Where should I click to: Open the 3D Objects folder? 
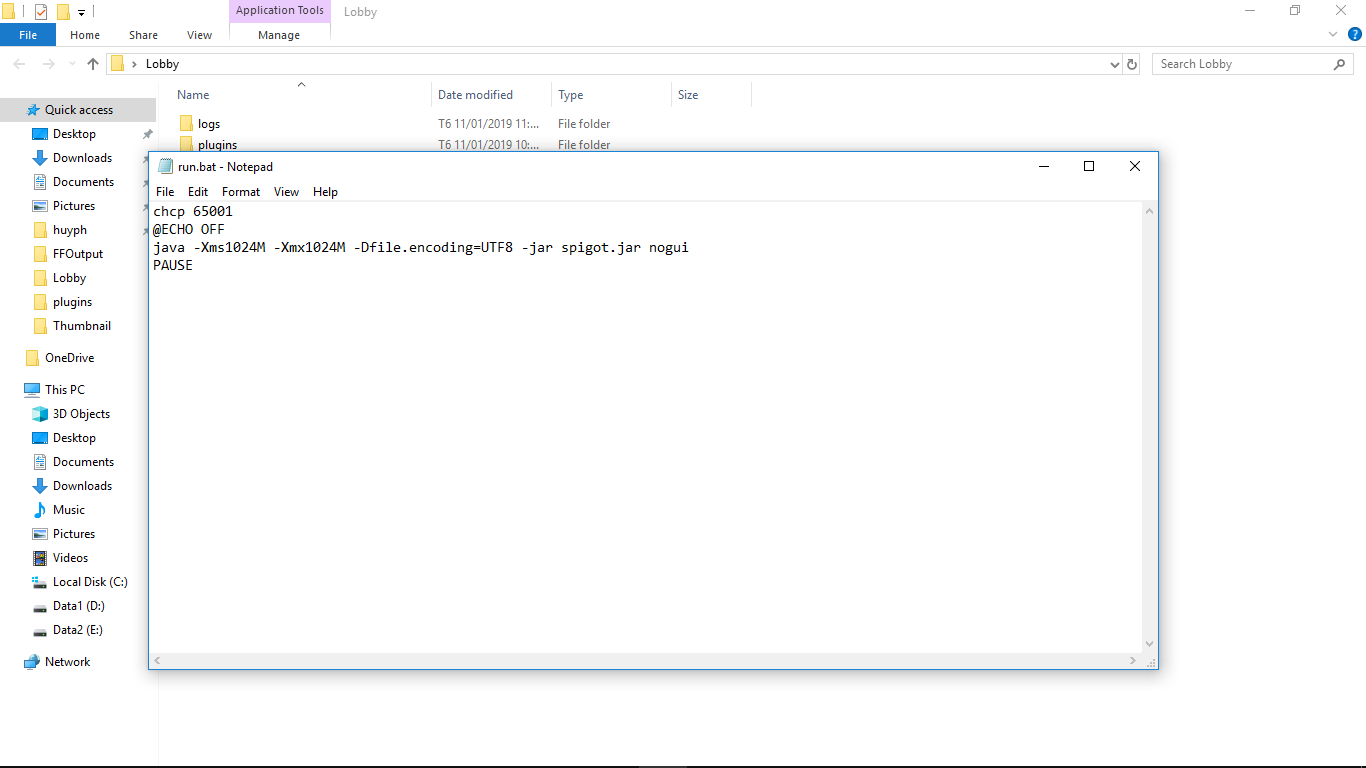coord(81,414)
